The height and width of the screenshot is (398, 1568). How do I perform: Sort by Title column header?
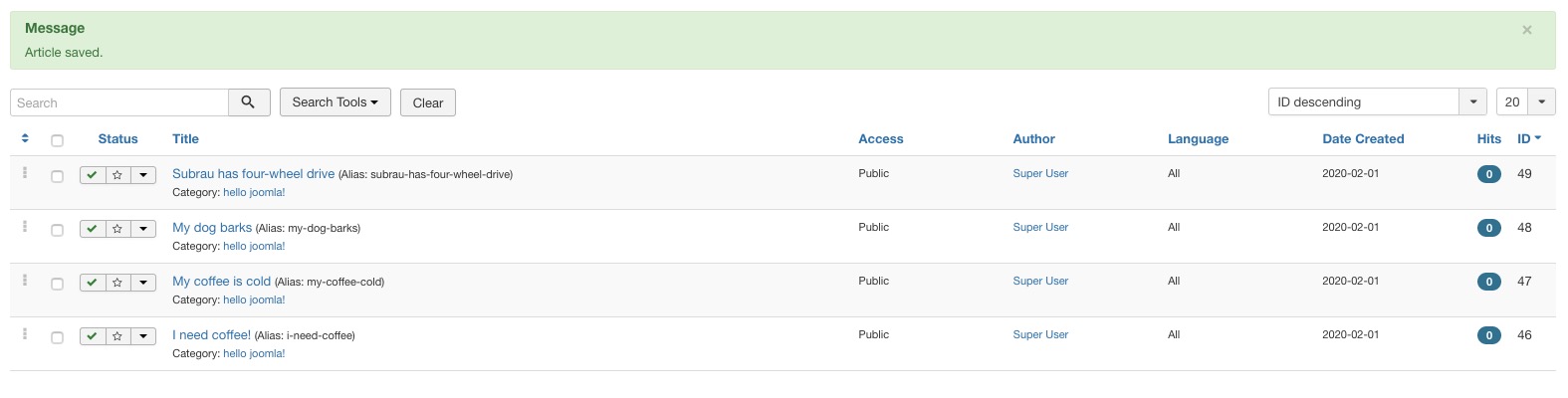[x=185, y=139]
